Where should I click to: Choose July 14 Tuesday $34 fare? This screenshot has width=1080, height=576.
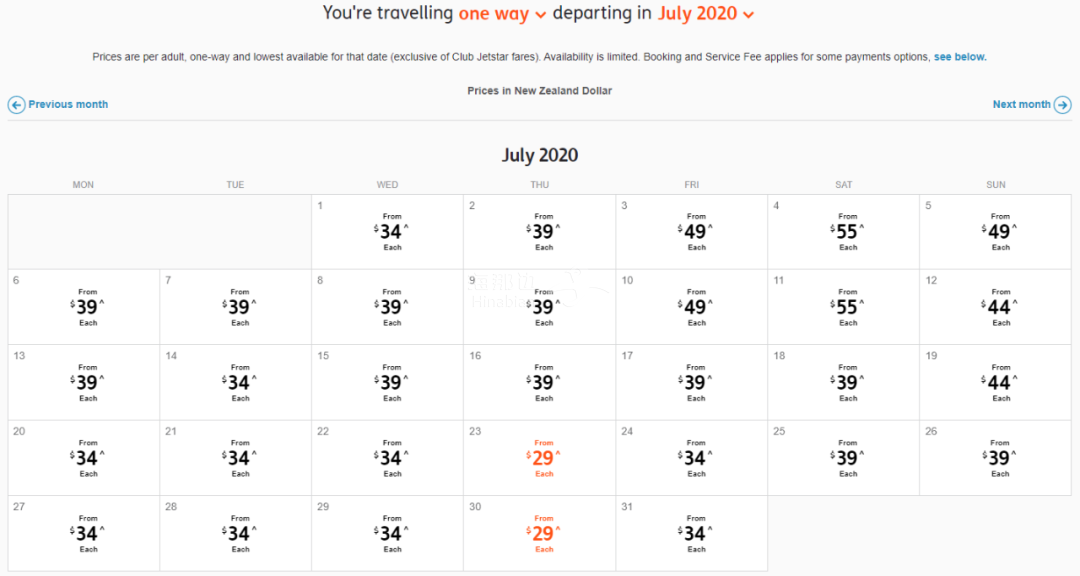coord(235,382)
